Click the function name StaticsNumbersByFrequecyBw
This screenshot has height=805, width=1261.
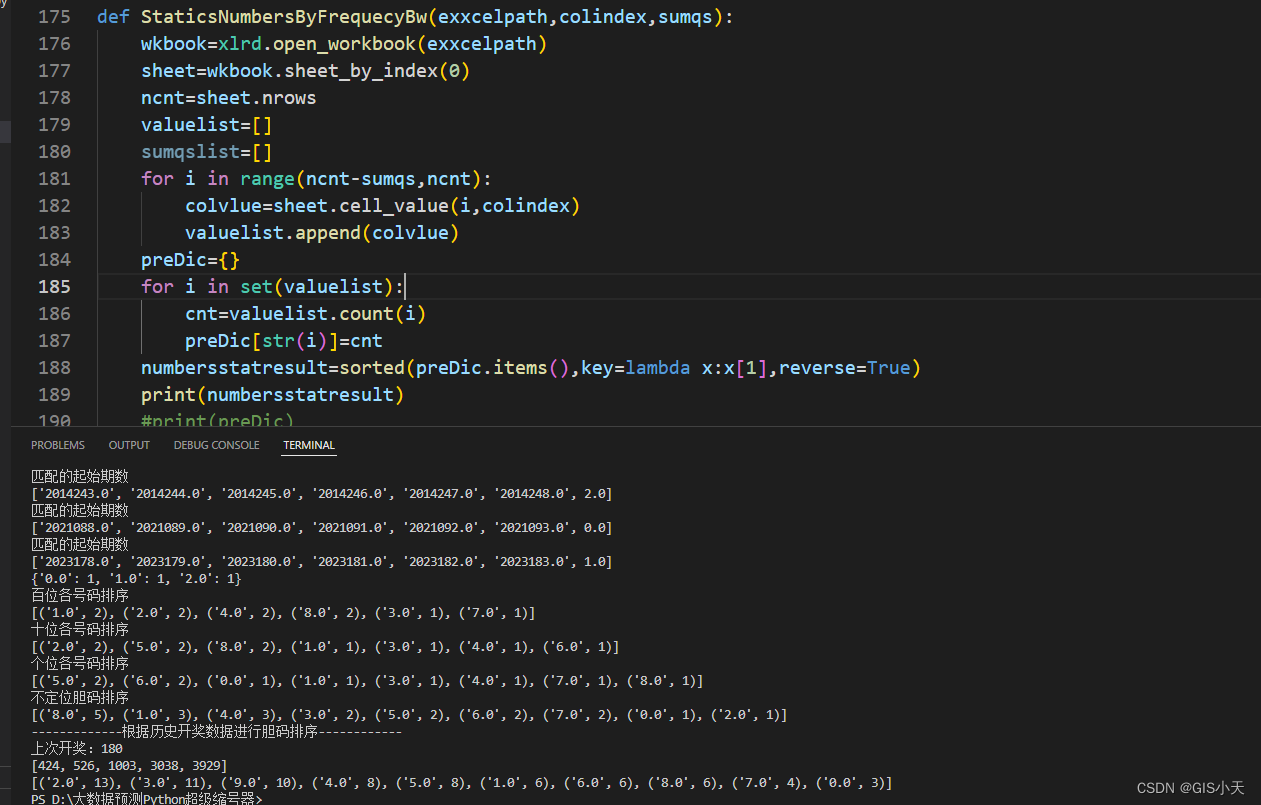point(284,17)
